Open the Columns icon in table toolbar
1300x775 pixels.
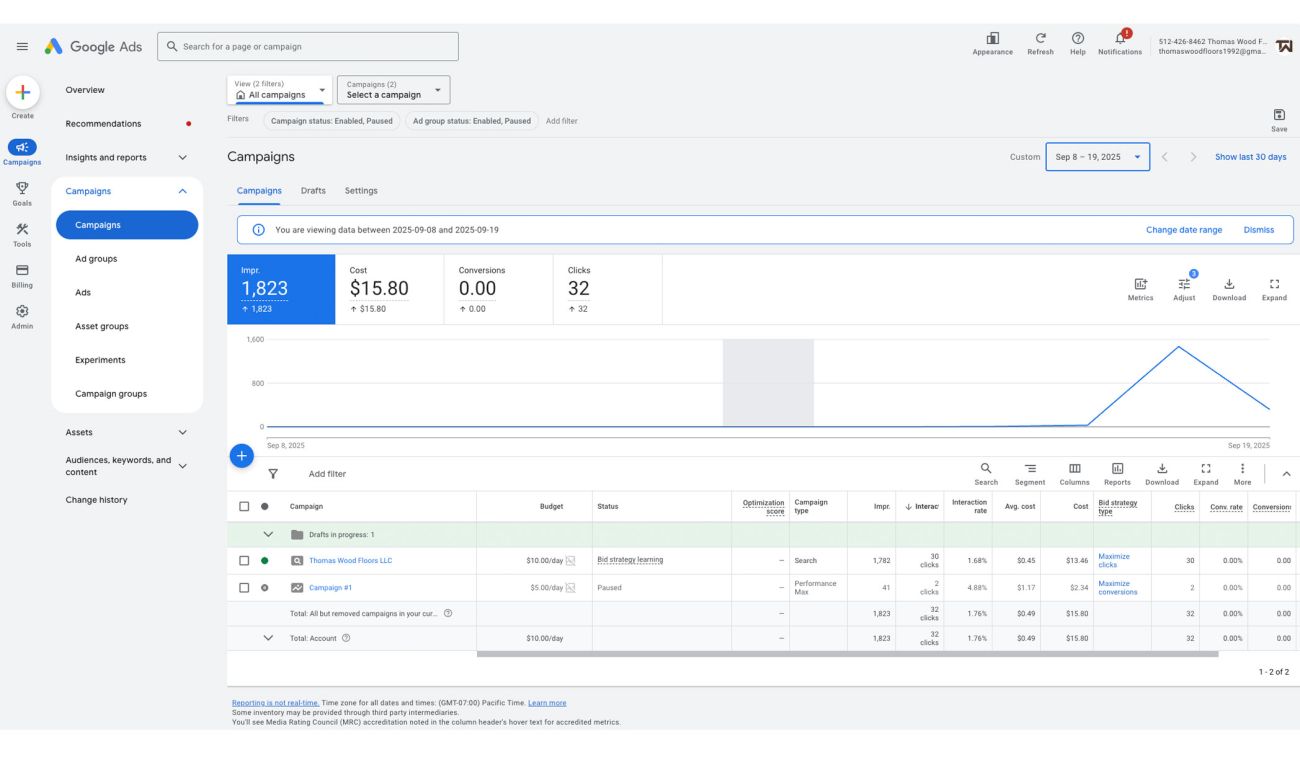(1074, 469)
